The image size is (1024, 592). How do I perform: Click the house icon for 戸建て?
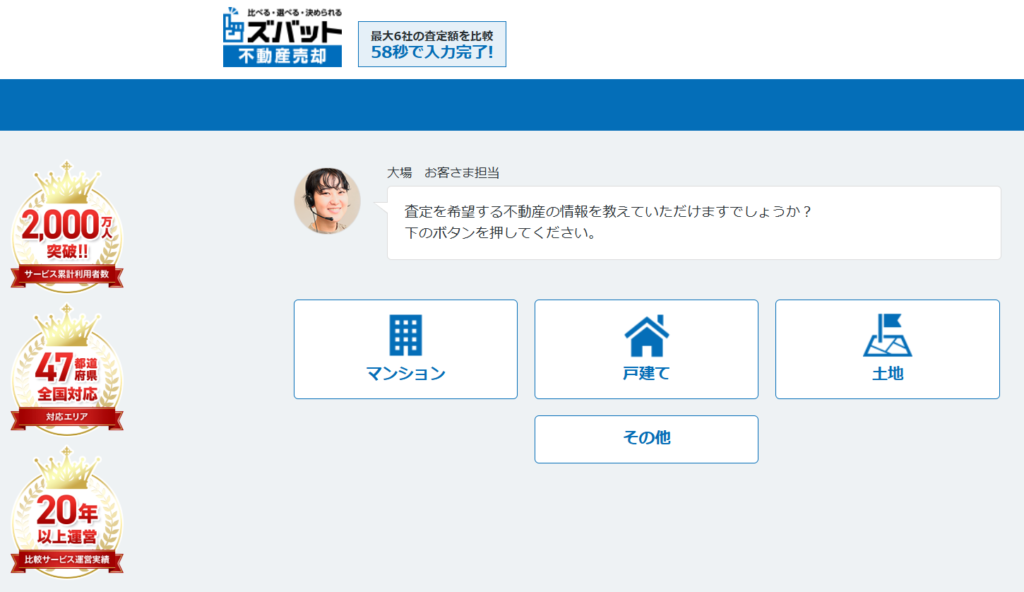646,336
